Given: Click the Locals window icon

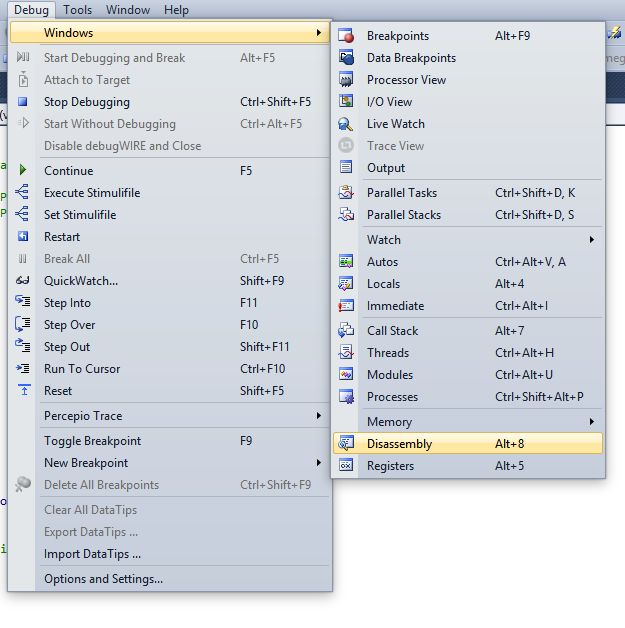Looking at the screenshot, I should click(x=346, y=283).
